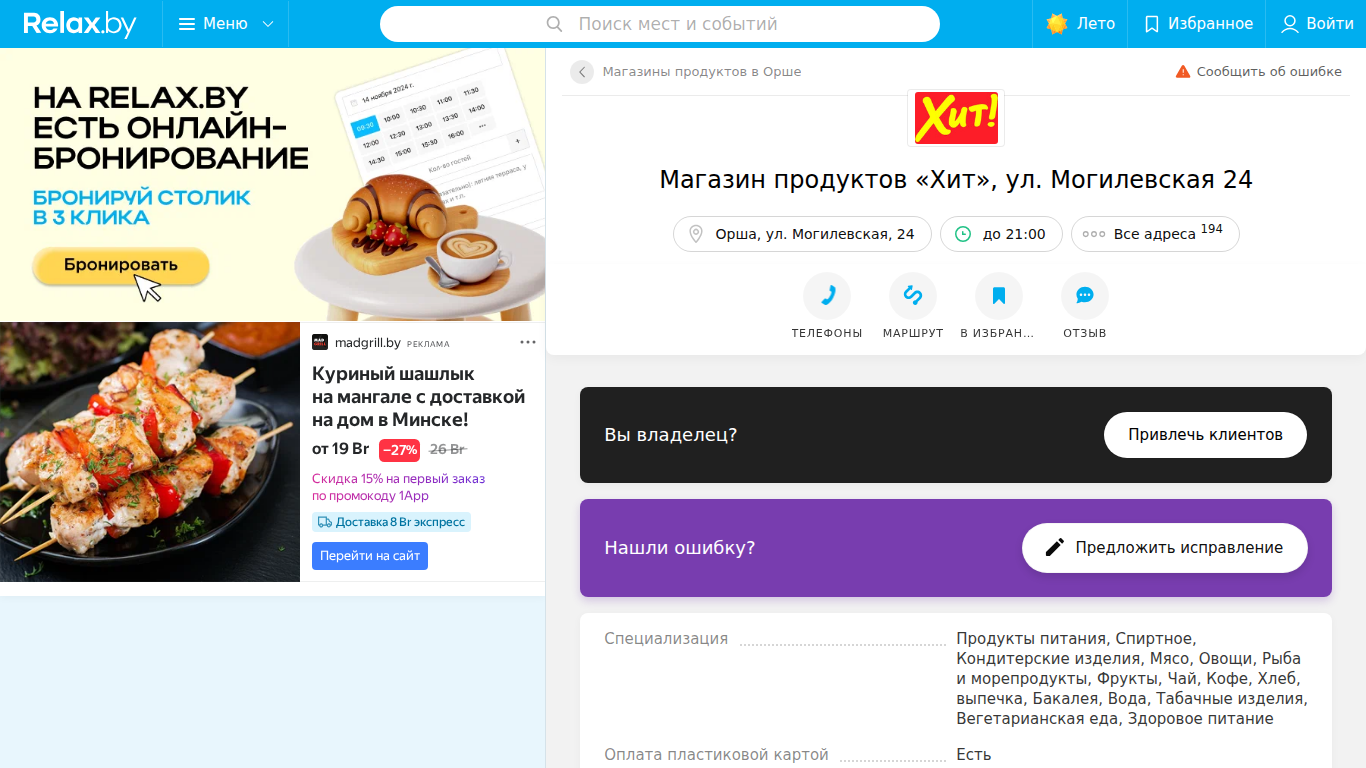The width and height of the screenshot is (1366, 768).
Task: Show working hours до 21:00
Action: pyautogui.click(x=1001, y=234)
